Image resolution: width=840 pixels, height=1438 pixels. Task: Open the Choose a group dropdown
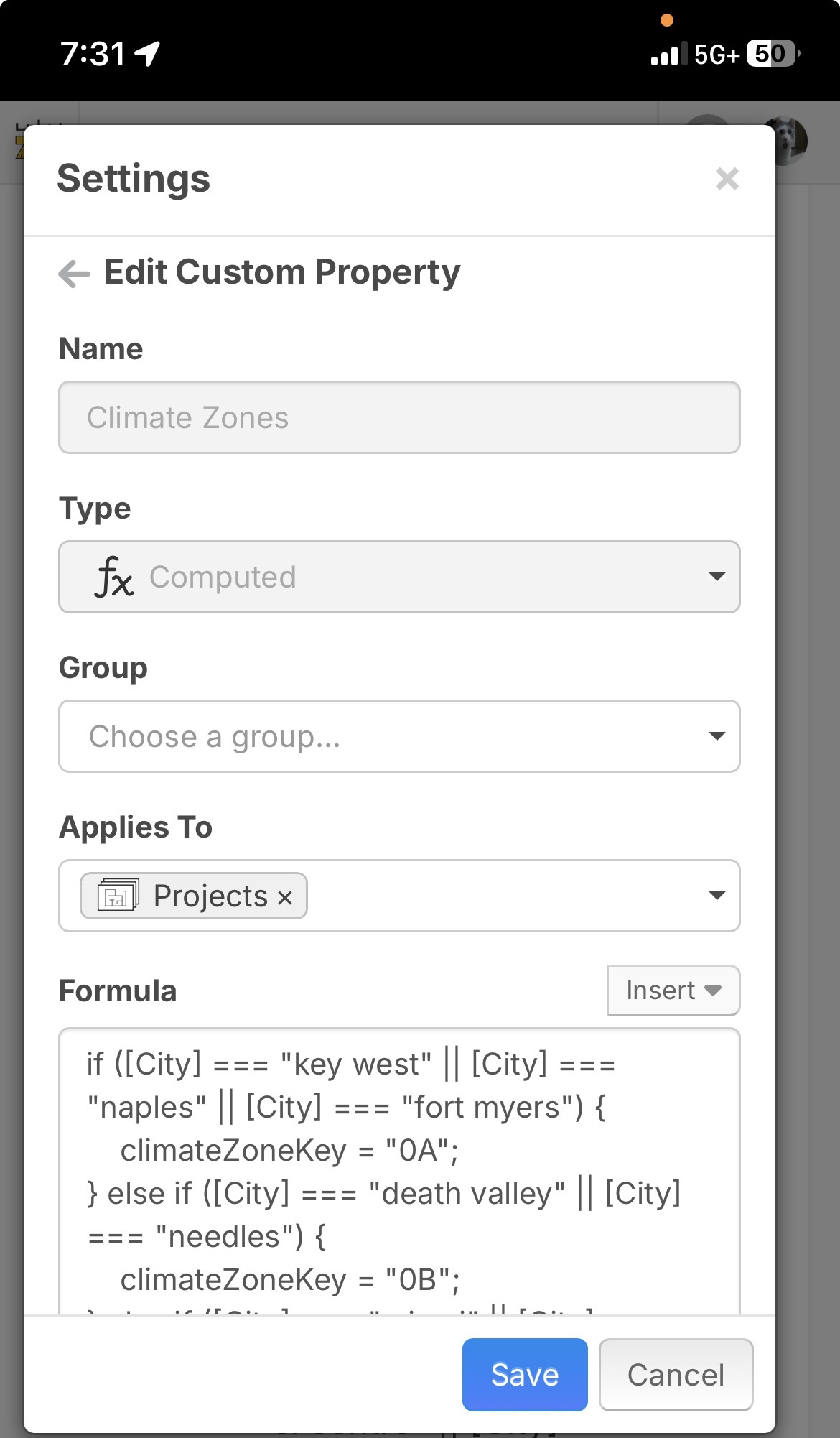(x=399, y=736)
